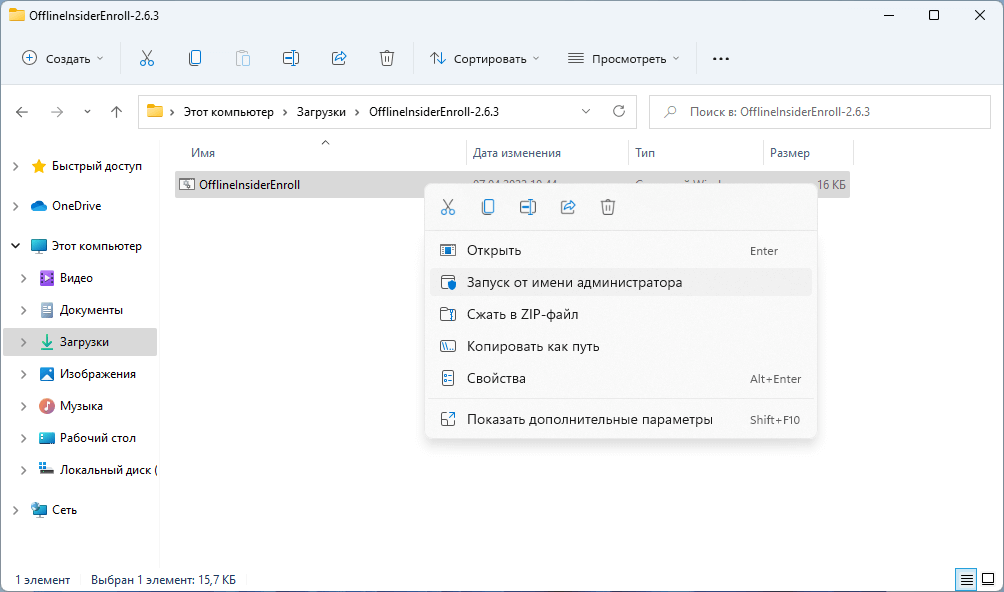Select Копировать как путь

pos(621,346)
